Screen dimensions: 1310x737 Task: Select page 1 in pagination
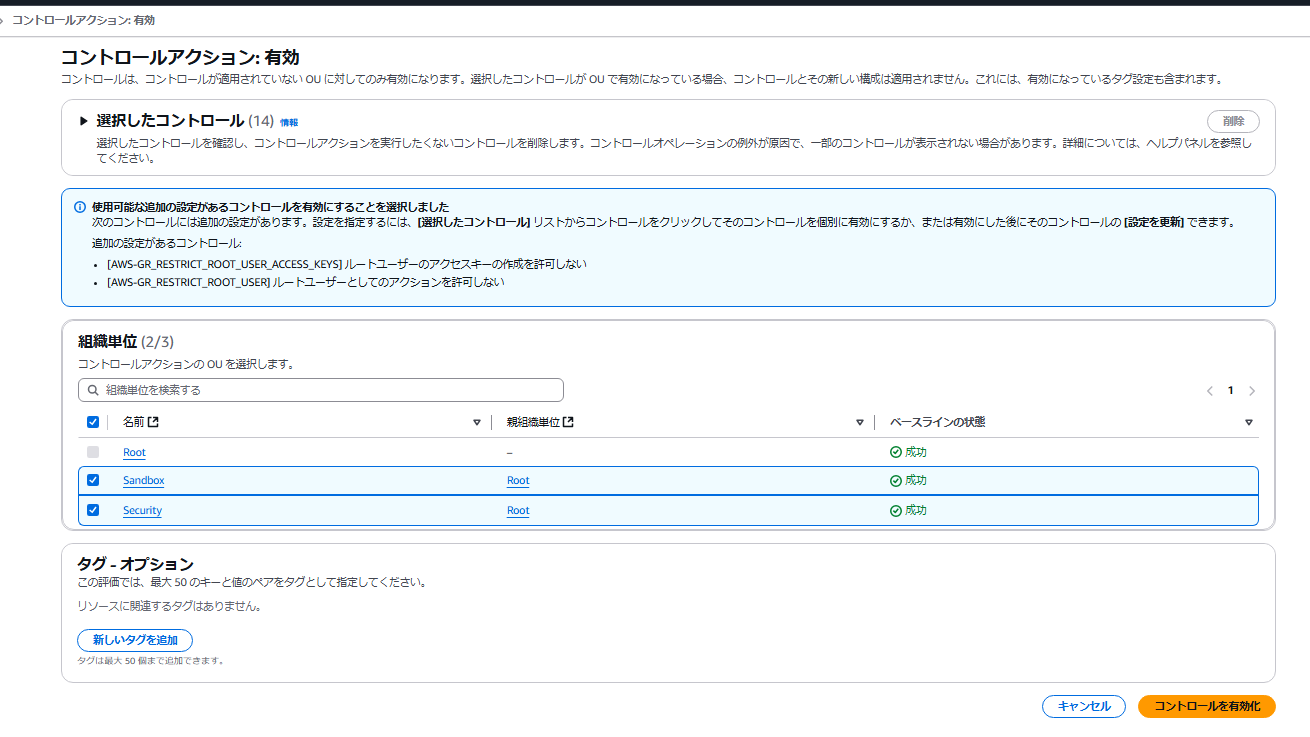(x=1230, y=391)
